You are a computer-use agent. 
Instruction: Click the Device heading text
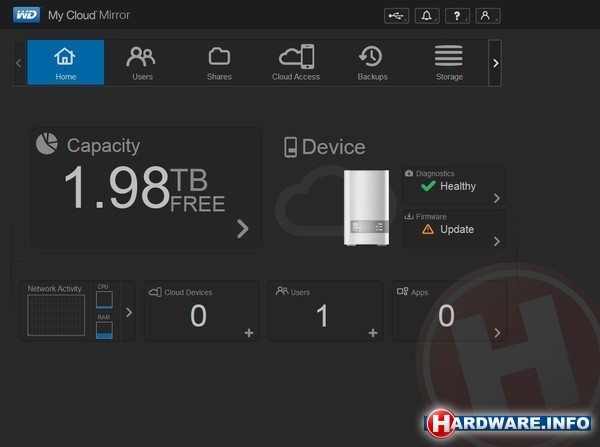(x=334, y=147)
